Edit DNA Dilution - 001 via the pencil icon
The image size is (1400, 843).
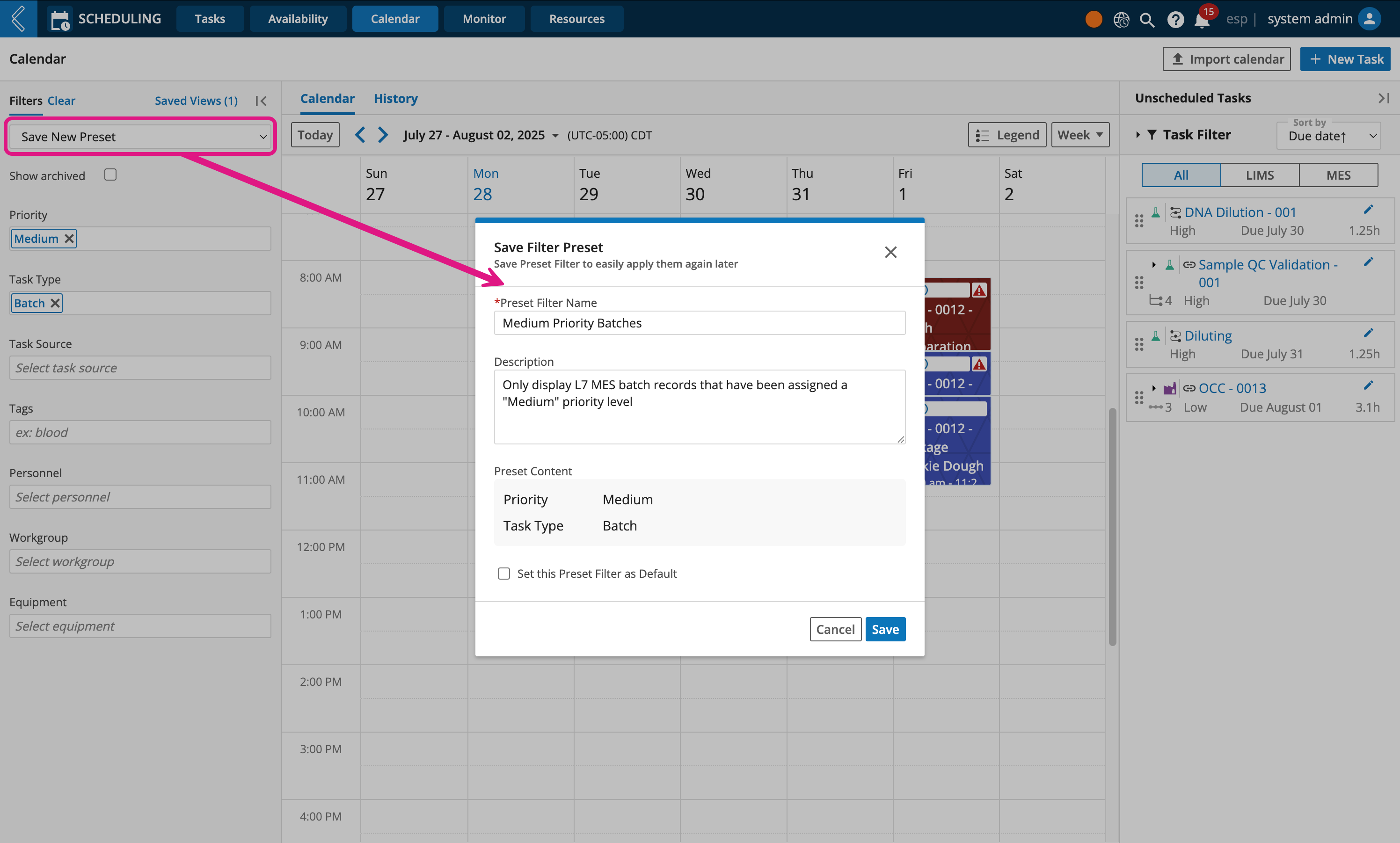pos(1368,210)
